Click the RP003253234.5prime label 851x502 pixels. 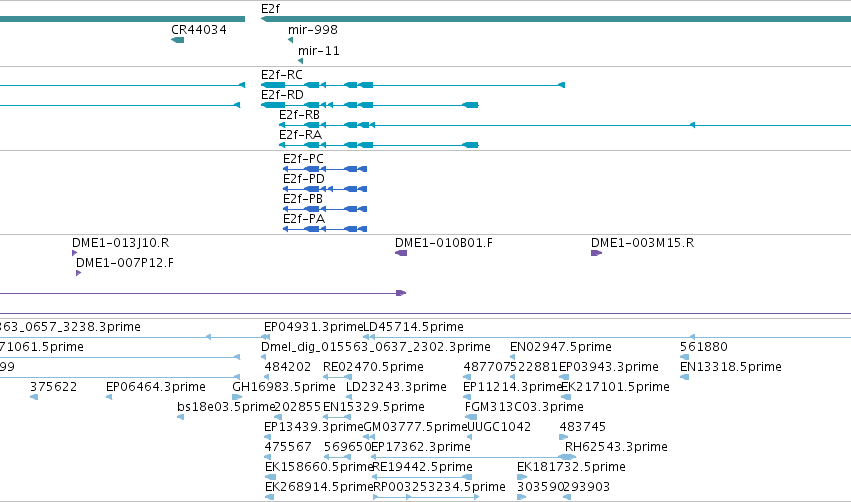[x=440, y=487]
